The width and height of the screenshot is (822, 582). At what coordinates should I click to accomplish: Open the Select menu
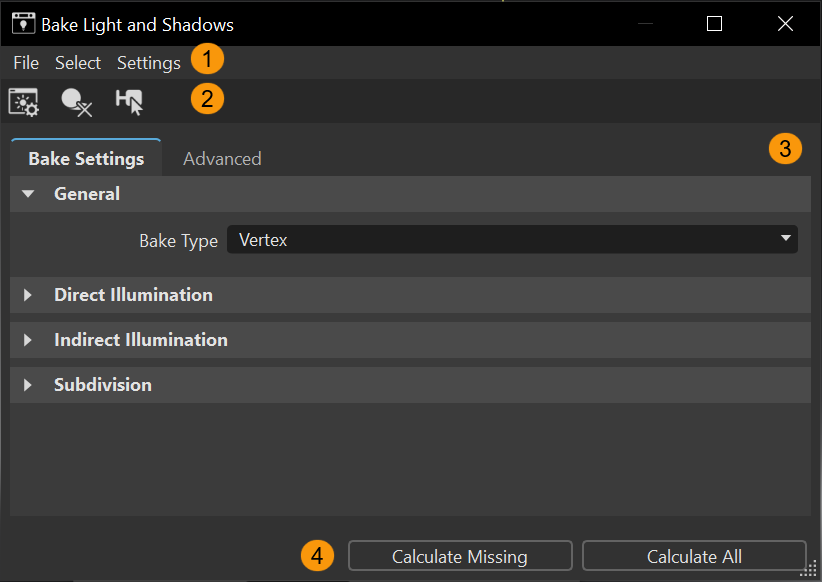(78, 63)
